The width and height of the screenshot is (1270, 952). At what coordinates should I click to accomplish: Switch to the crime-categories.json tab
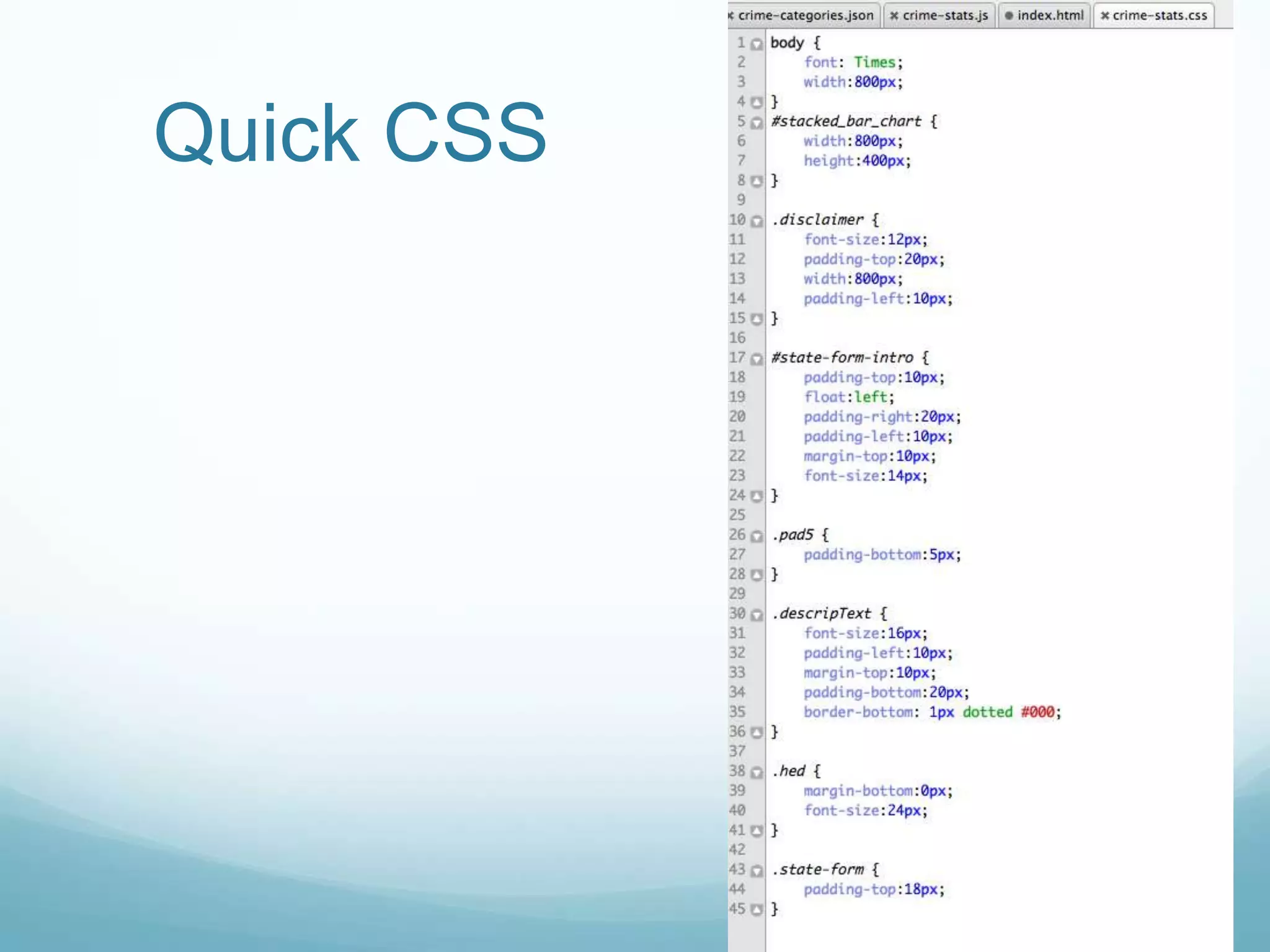click(804, 15)
